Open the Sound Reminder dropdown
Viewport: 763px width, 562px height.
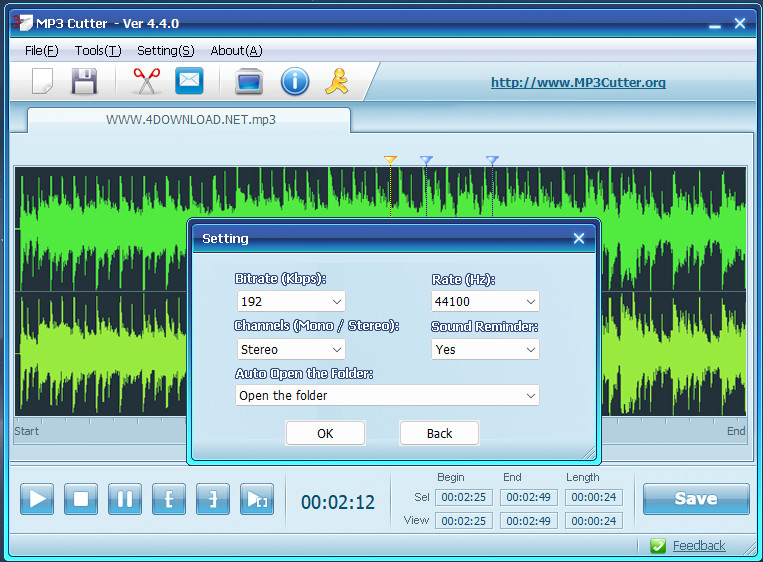coord(485,349)
